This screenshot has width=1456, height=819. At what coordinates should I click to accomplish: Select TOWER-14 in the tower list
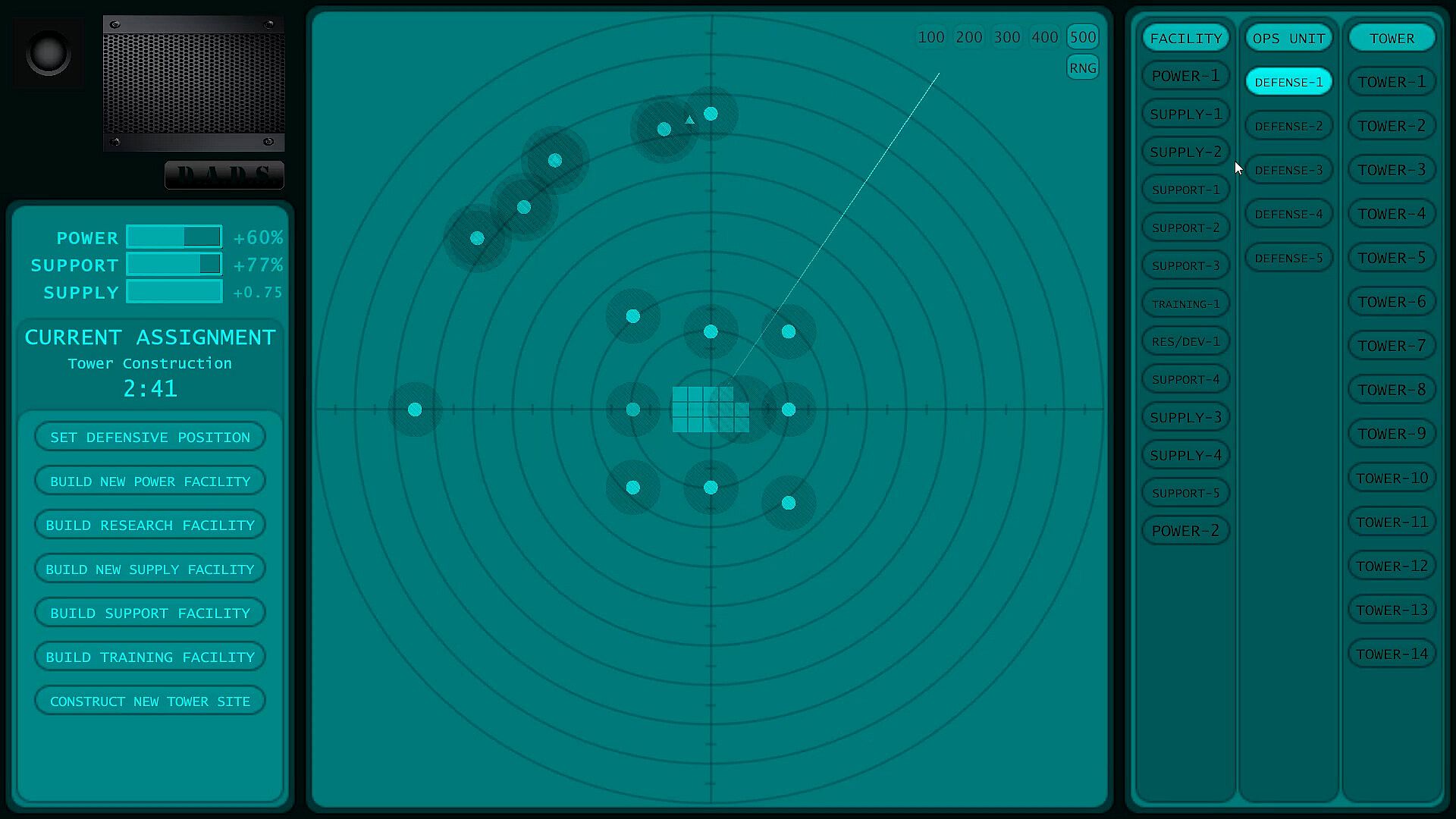coord(1392,654)
